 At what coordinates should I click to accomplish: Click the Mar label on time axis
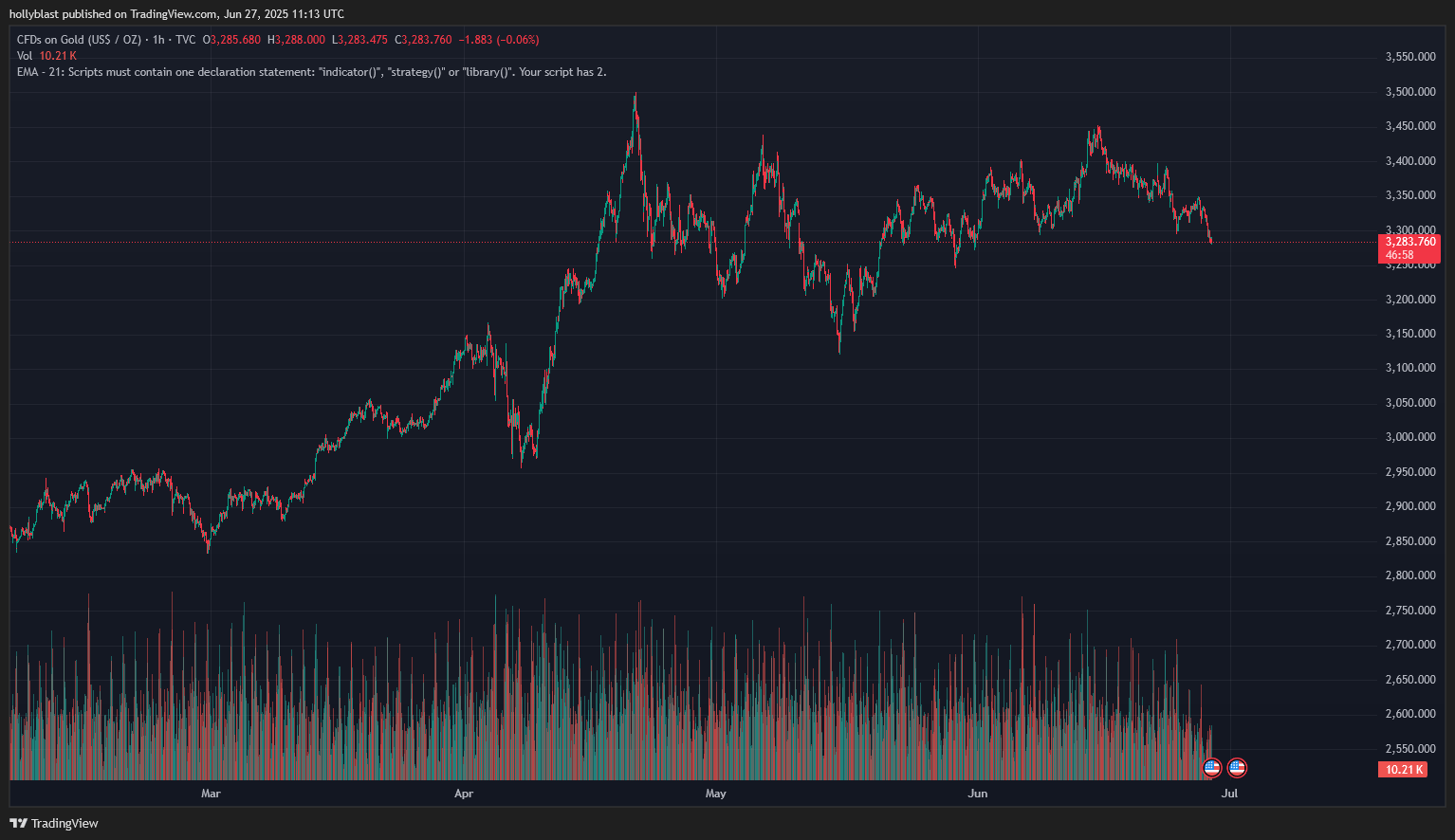click(211, 794)
